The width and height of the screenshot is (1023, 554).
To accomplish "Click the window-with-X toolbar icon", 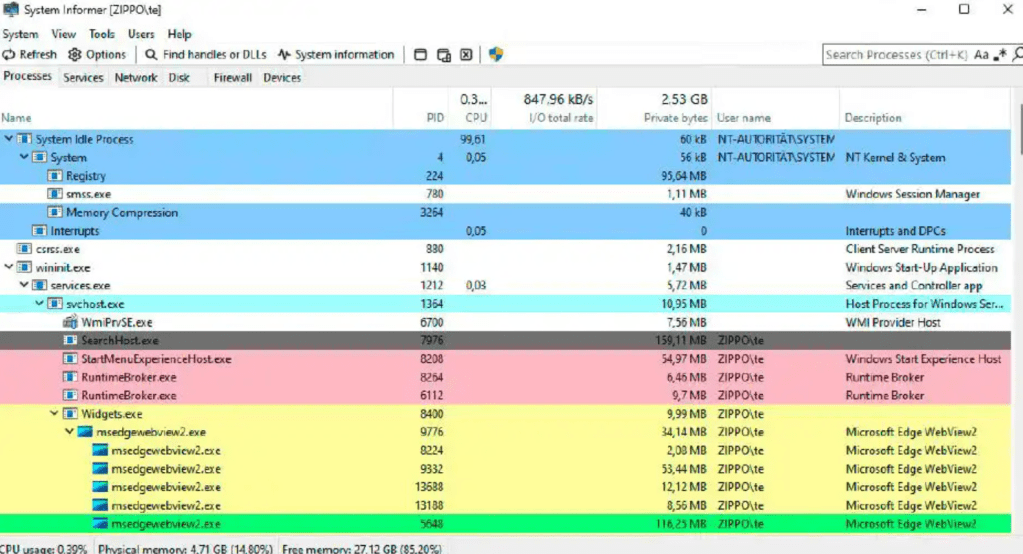I will point(466,55).
